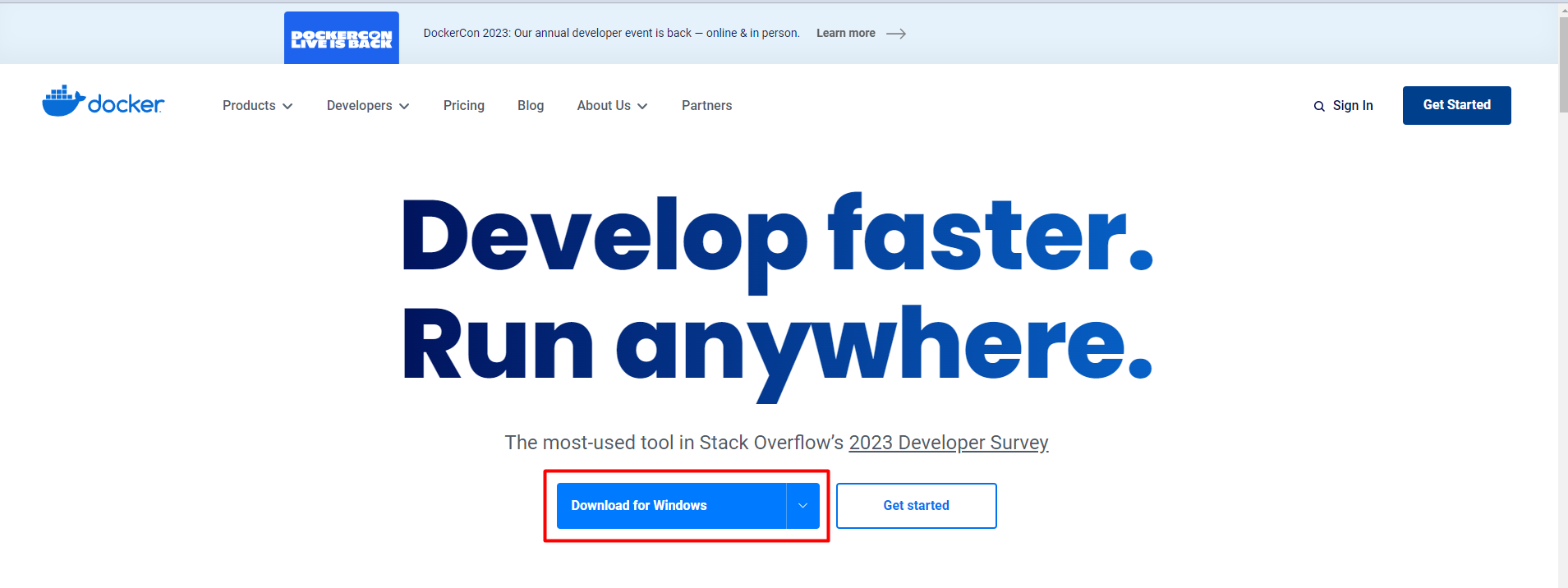Click the Learn more arrow icon

click(896, 34)
